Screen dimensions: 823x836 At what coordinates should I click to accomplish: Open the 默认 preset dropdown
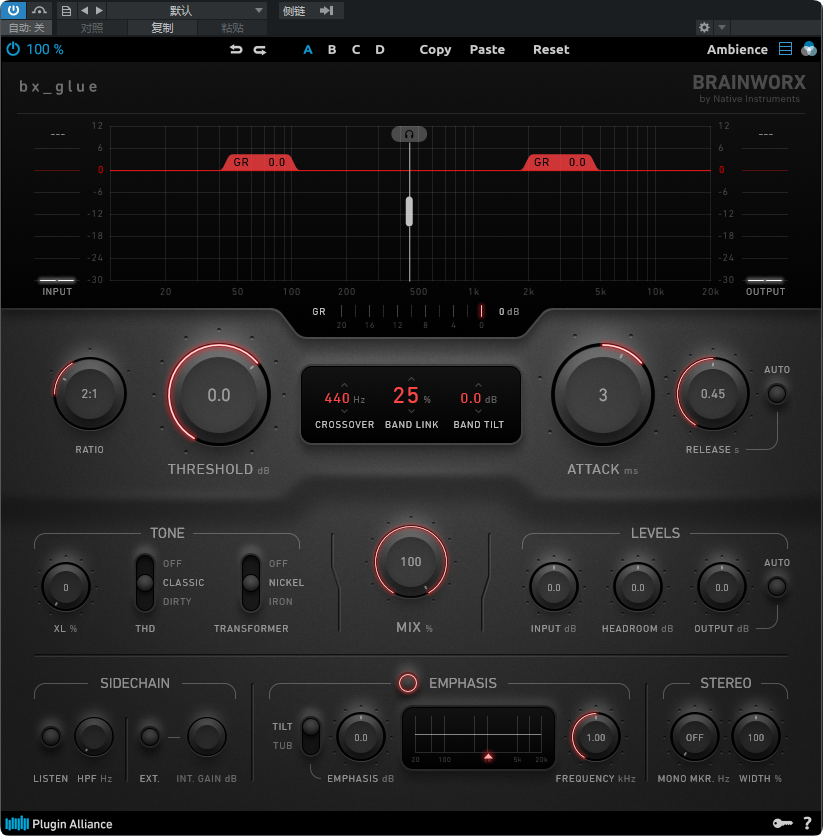pyautogui.click(x=187, y=10)
